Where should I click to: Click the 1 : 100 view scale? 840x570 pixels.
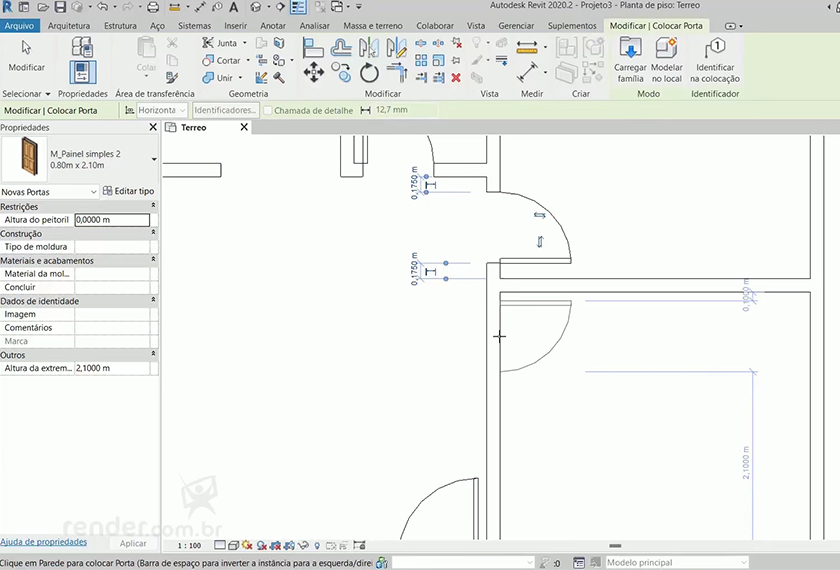point(189,546)
